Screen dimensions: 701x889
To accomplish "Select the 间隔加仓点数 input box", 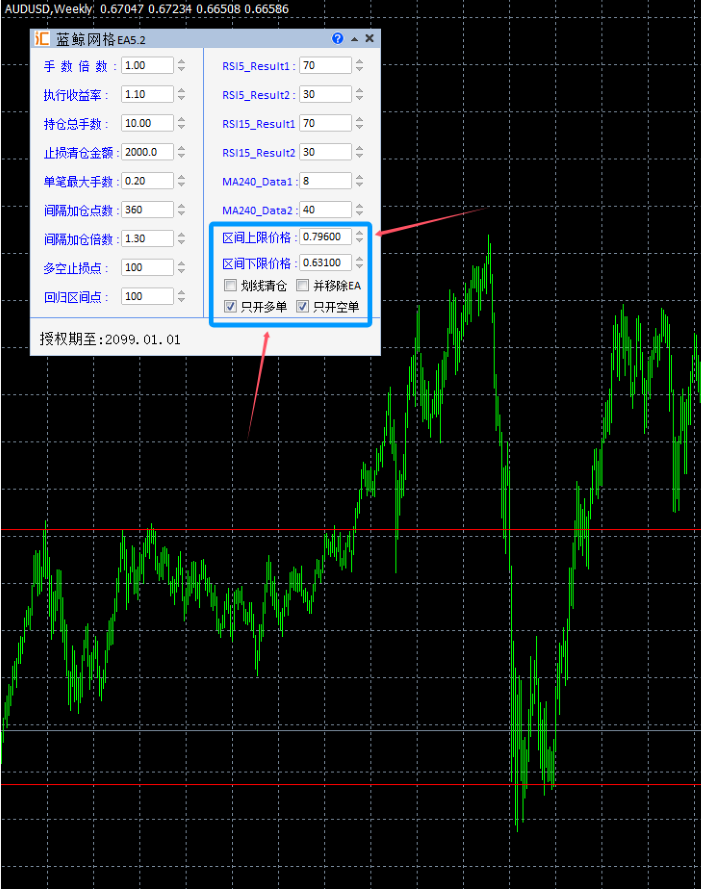I will (x=146, y=210).
